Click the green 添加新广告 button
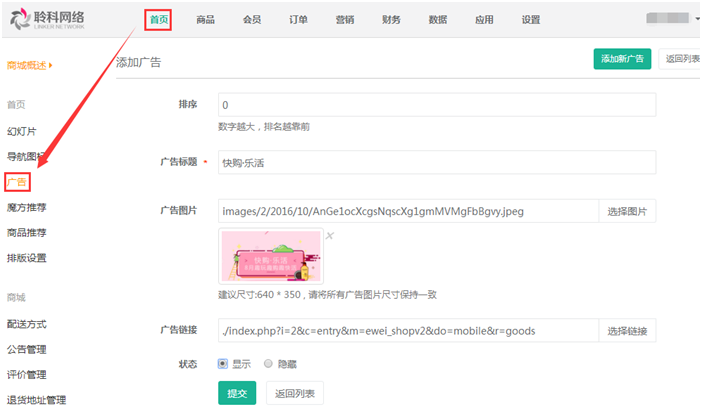The image size is (702, 416). pos(622,59)
